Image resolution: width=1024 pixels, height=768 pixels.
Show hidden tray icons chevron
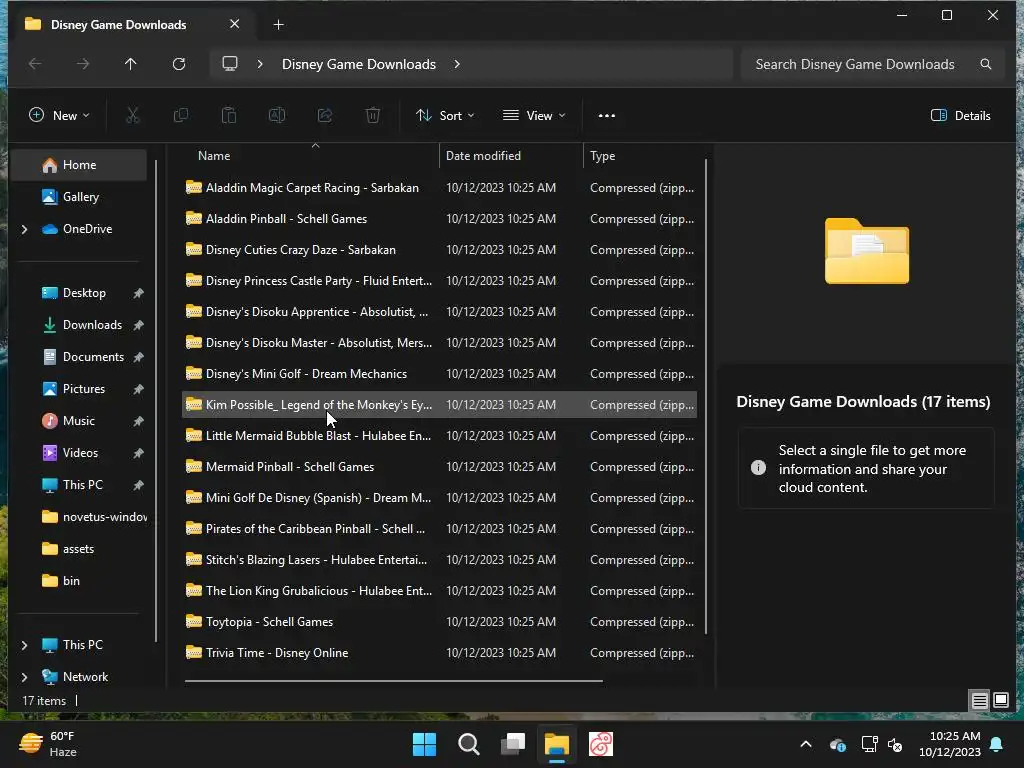(806, 744)
